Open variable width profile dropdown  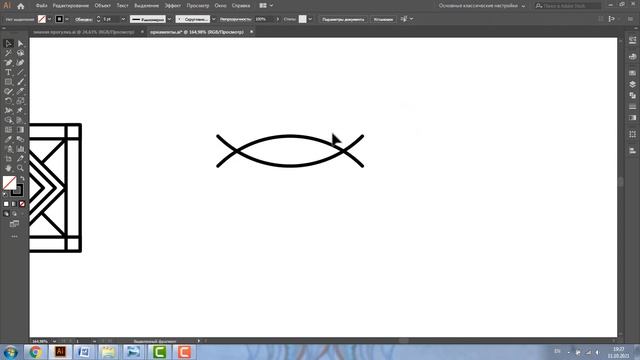point(169,19)
